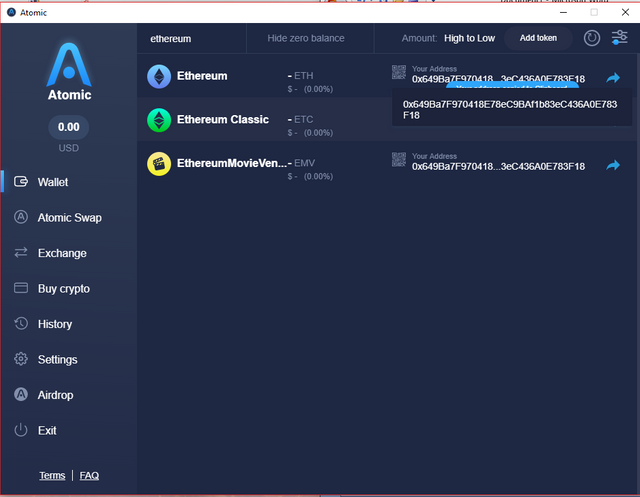Minimize the Atomic window
The image size is (640, 497).
563,12
